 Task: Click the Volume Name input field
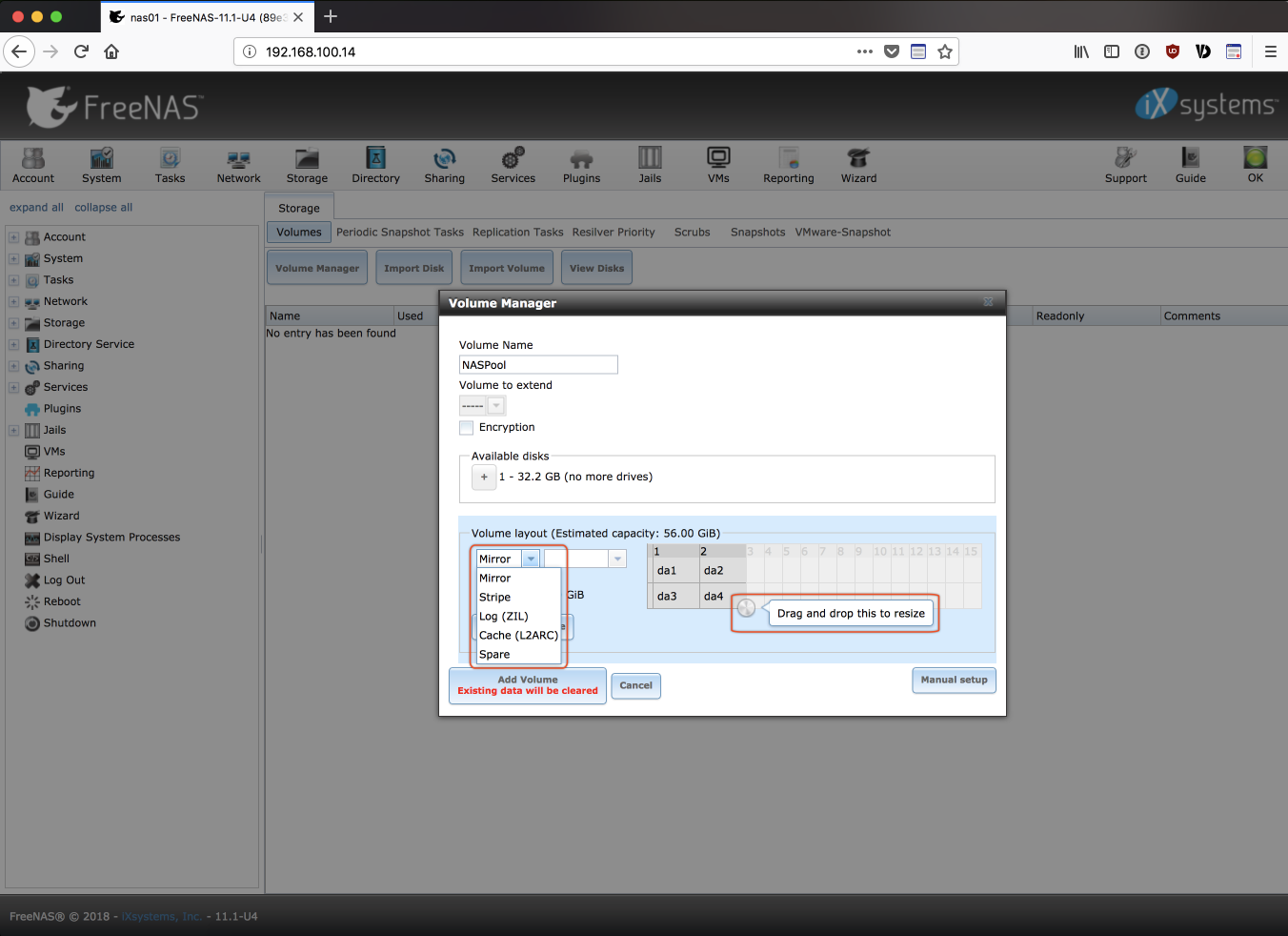tap(538, 365)
